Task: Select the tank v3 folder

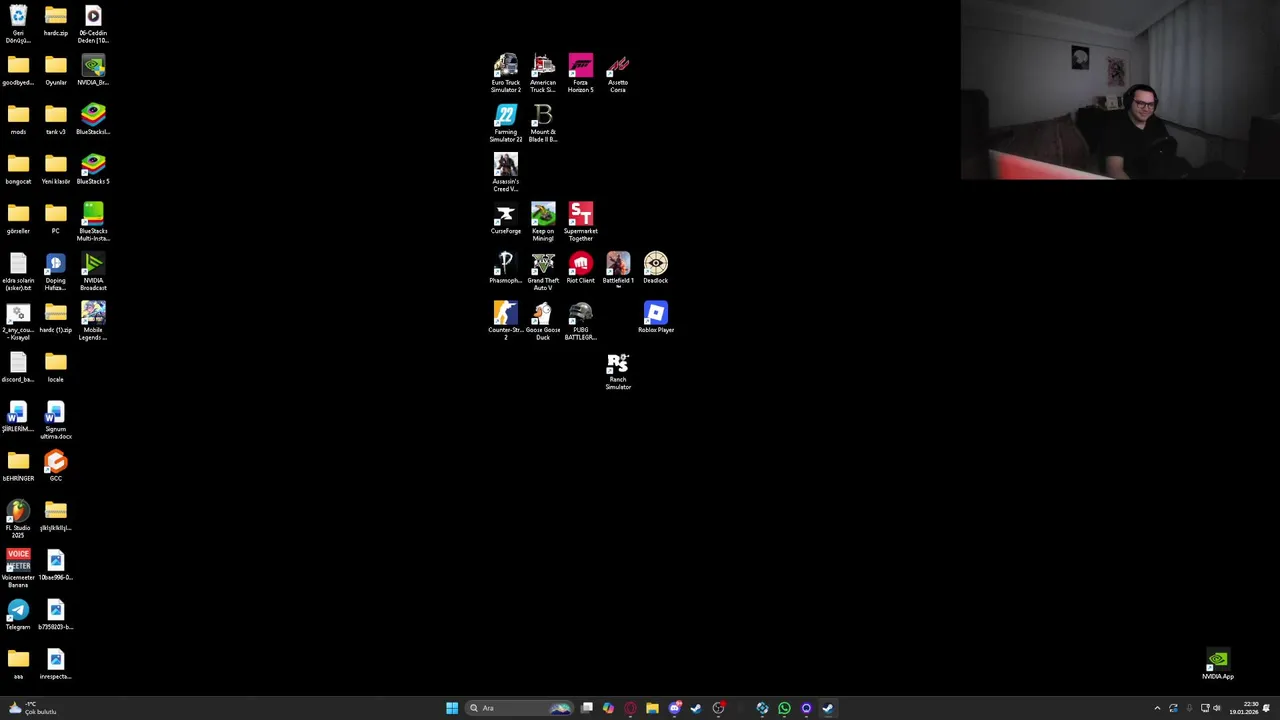Action: click(56, 119)
